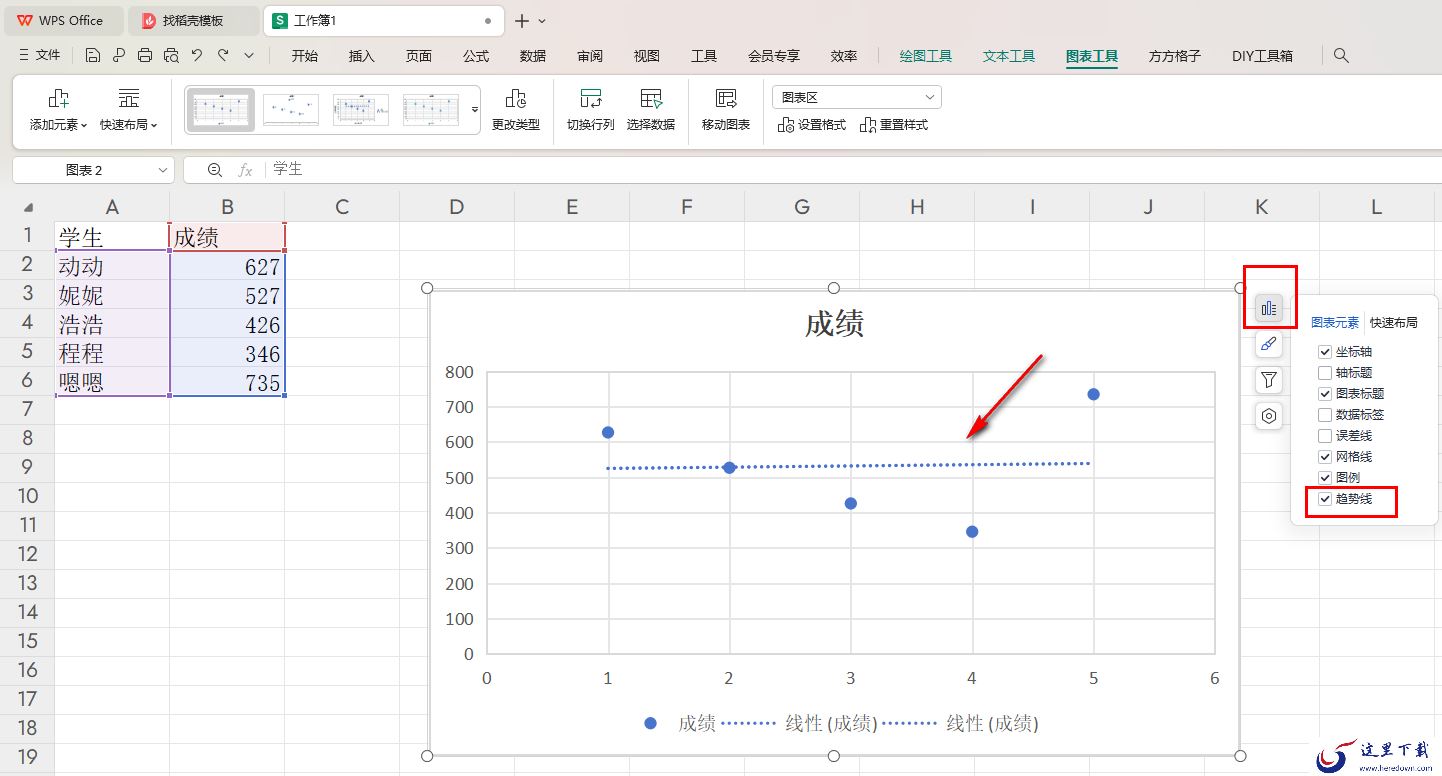Click the 重置样式 button

click(x=894, y=125)
